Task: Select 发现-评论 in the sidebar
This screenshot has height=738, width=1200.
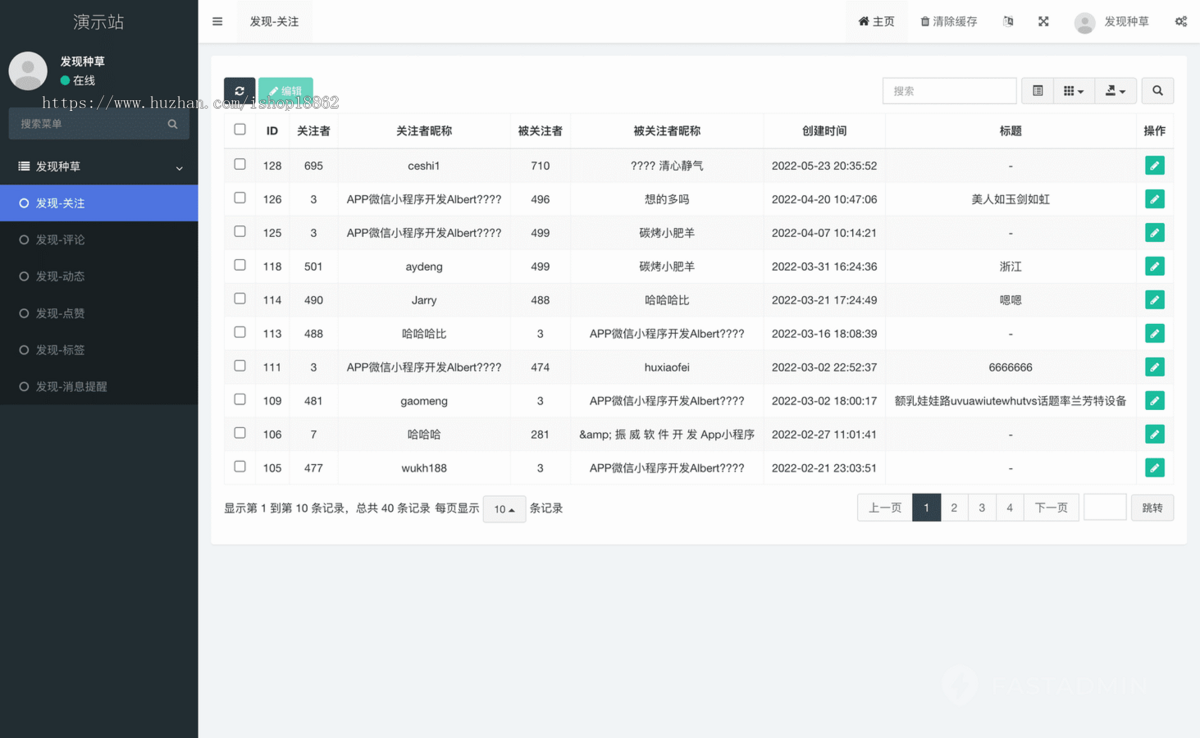Action: [x=99, y=239]
